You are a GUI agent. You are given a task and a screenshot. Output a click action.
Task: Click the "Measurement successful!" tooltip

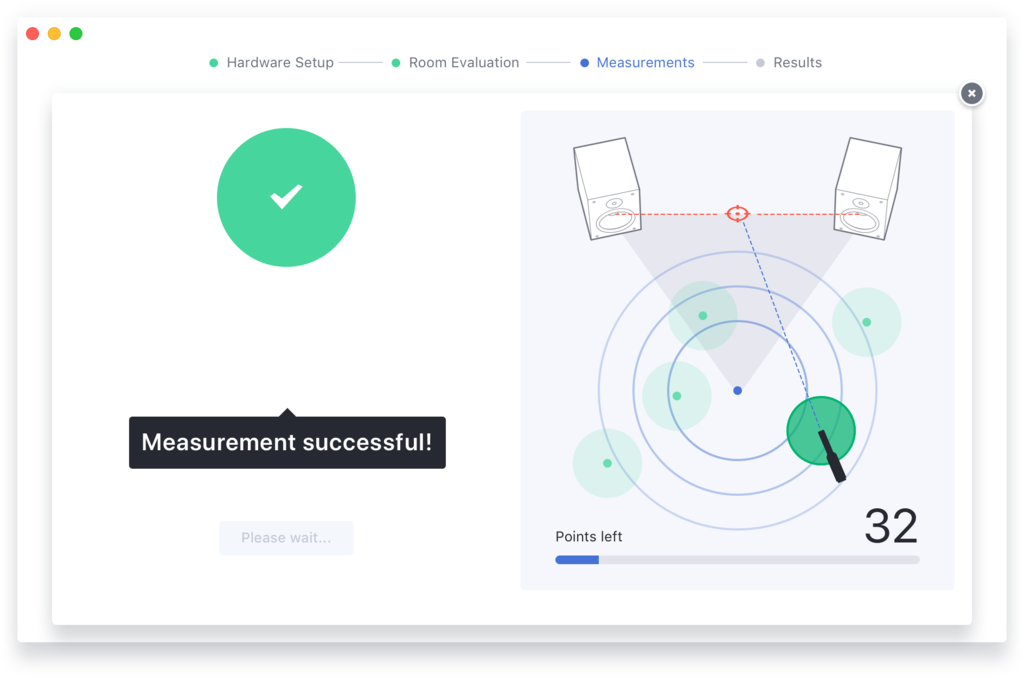(x=287, y=442)
